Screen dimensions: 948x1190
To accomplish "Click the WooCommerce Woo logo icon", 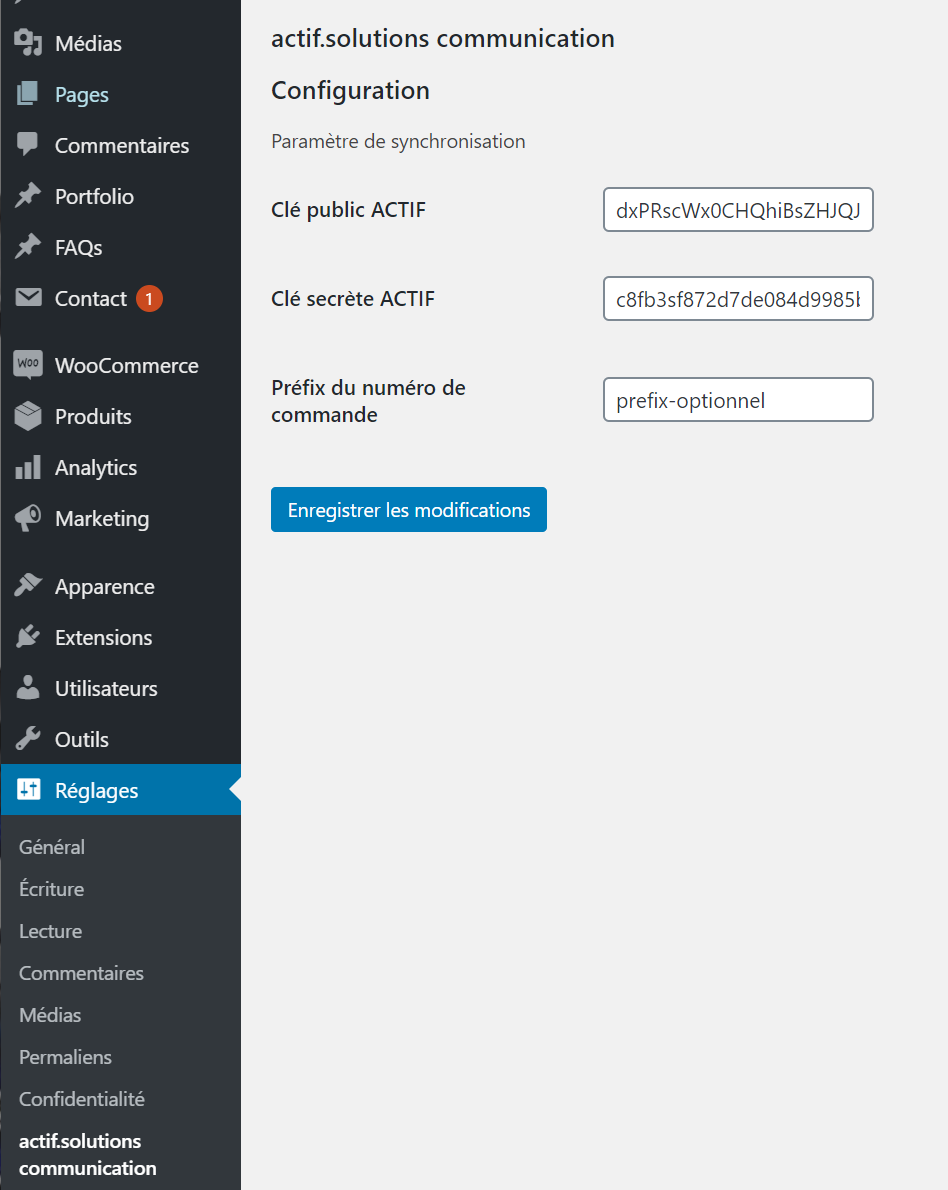I will pyautogui.click(x=28, y=365).
